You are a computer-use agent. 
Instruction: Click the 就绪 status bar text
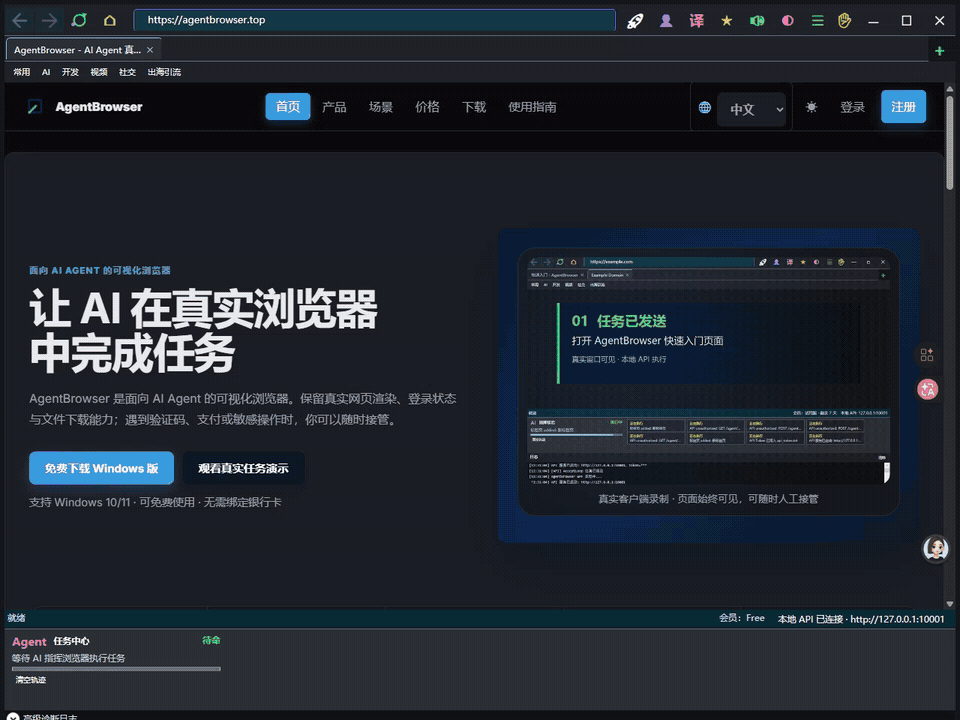(17, 618)
